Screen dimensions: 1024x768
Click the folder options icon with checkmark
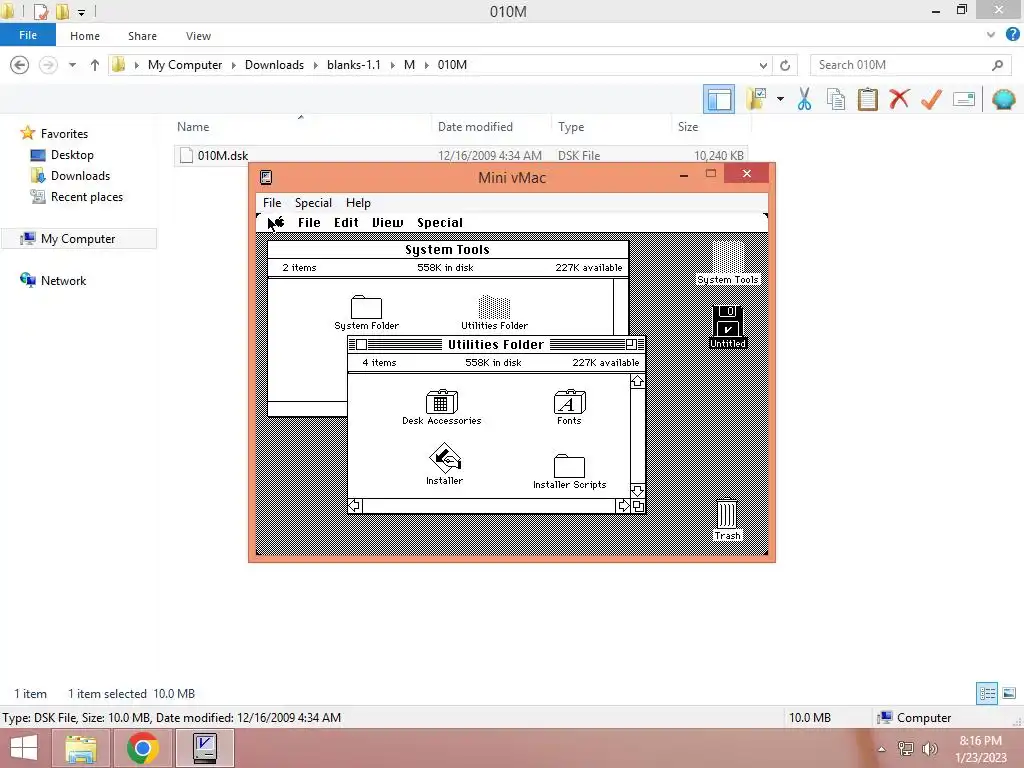tap(756, 99)
